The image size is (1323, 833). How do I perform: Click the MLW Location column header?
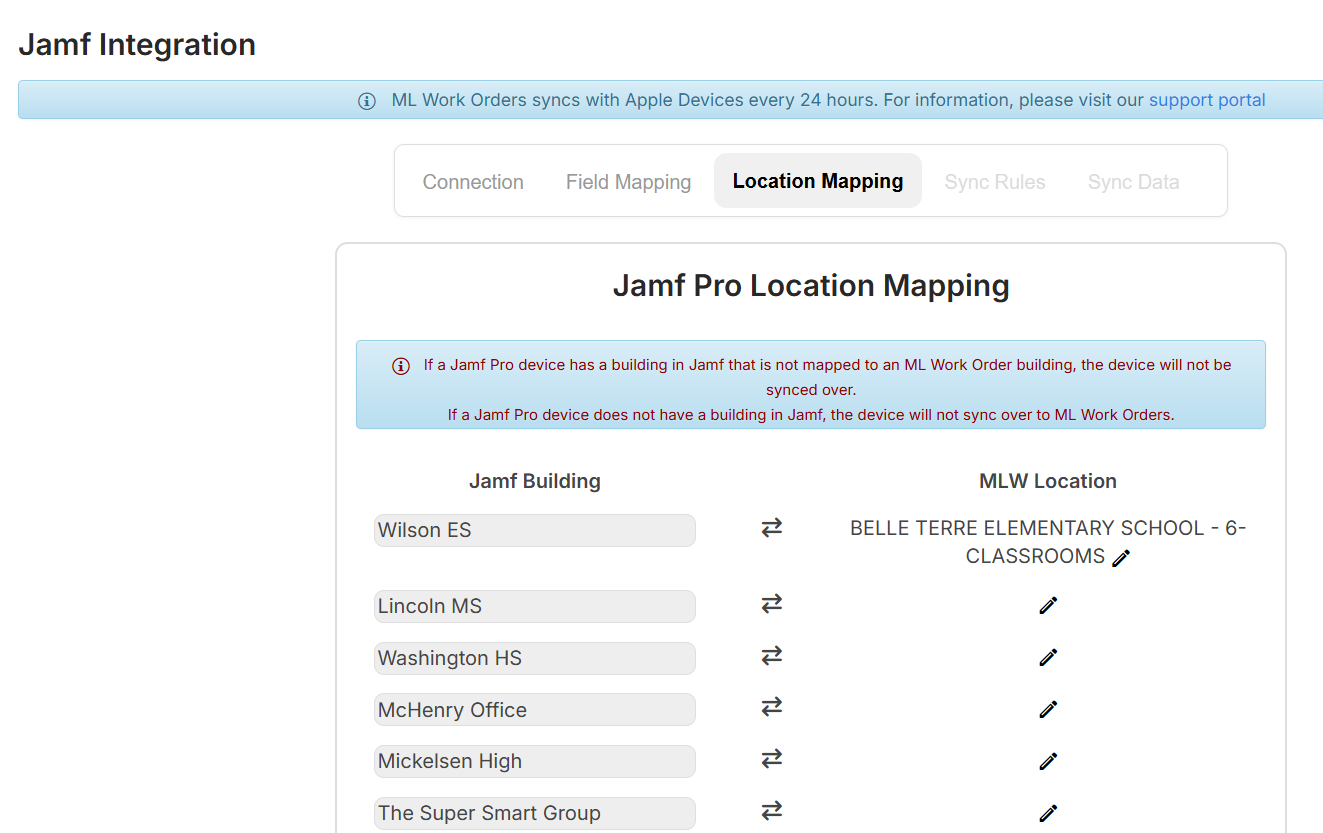coord(1048,481)
